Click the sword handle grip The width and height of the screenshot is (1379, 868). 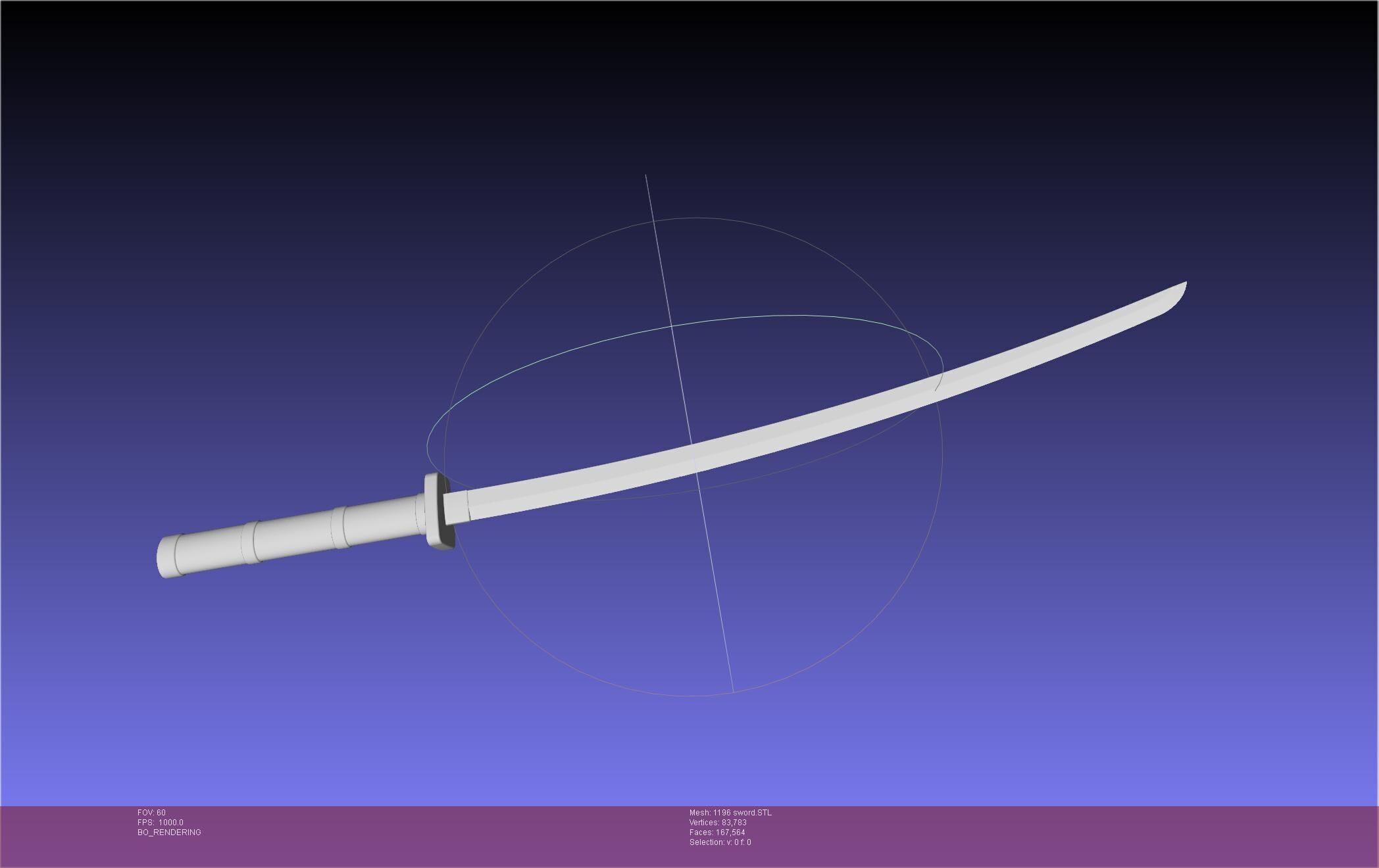coord(293,536)
